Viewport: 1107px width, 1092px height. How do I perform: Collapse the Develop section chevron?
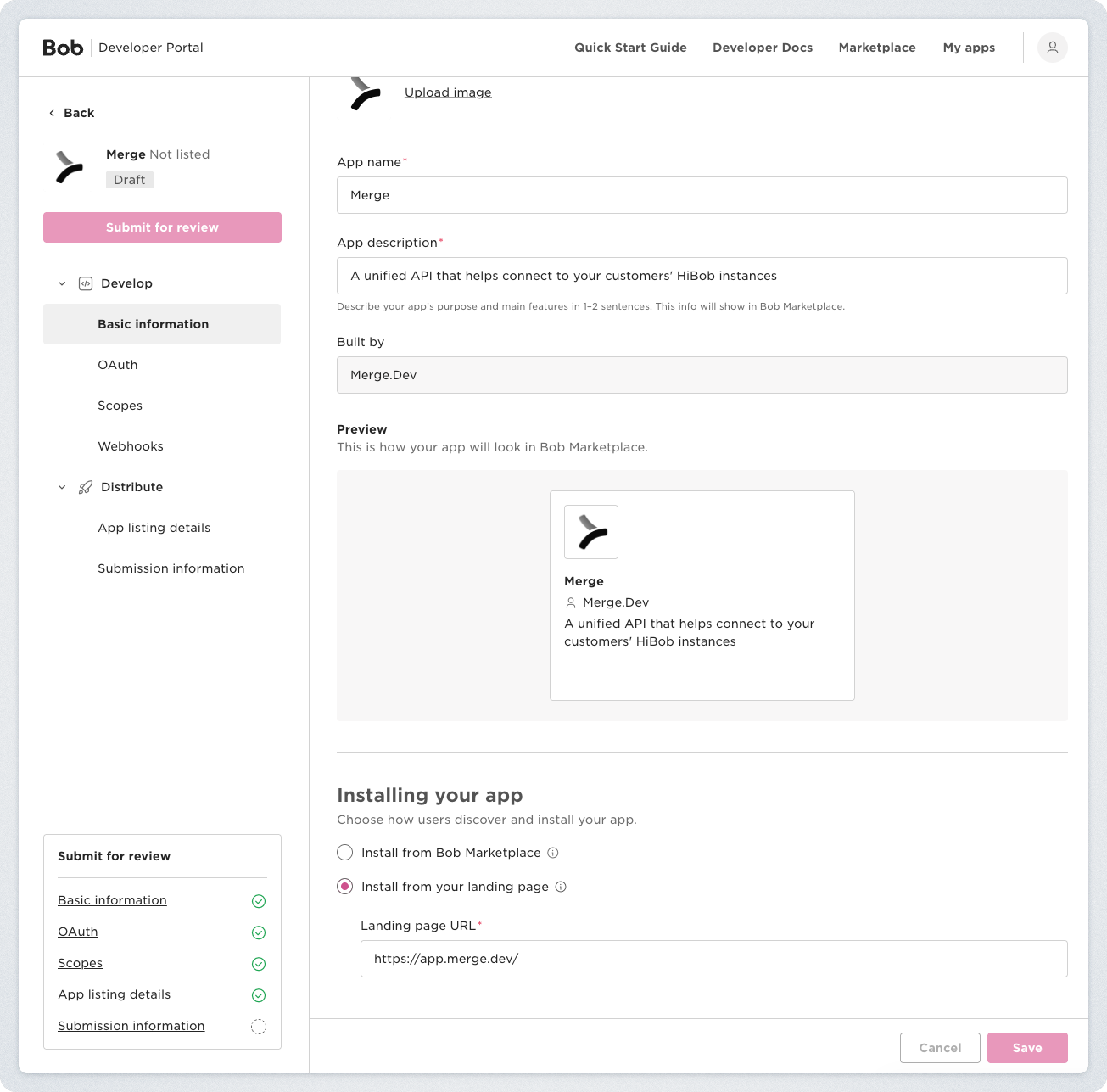pos(62,283)
